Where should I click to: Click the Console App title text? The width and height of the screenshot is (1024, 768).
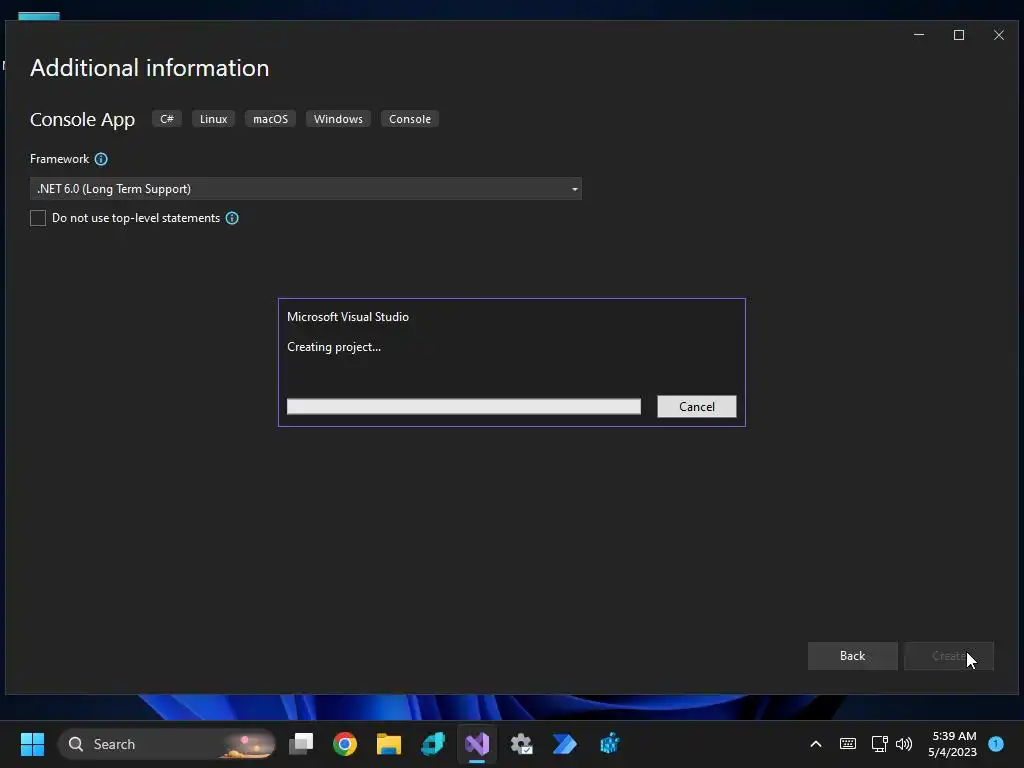pyautogui.click(x=82, y=120)
